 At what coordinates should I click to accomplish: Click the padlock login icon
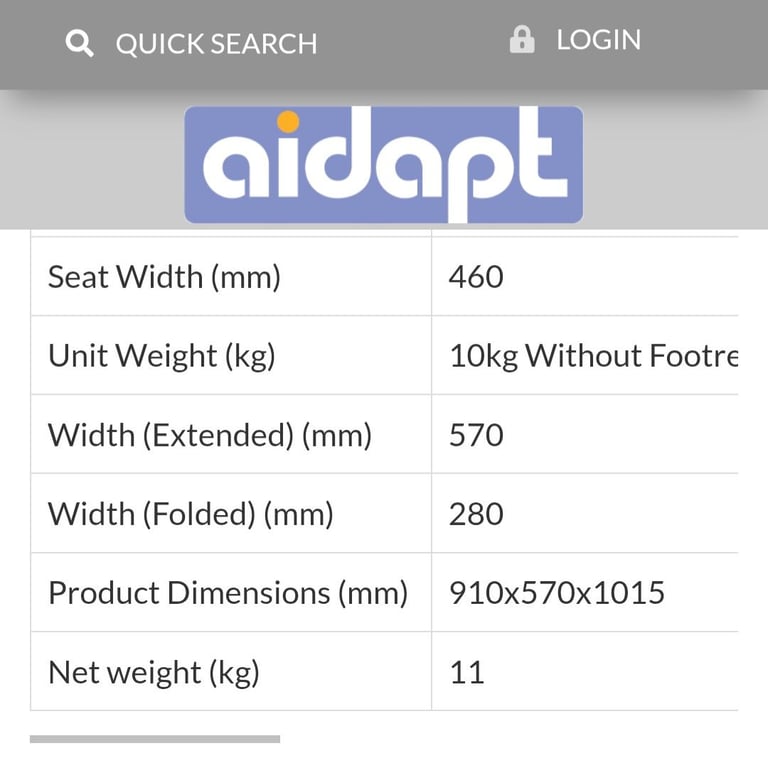(522, 40)
